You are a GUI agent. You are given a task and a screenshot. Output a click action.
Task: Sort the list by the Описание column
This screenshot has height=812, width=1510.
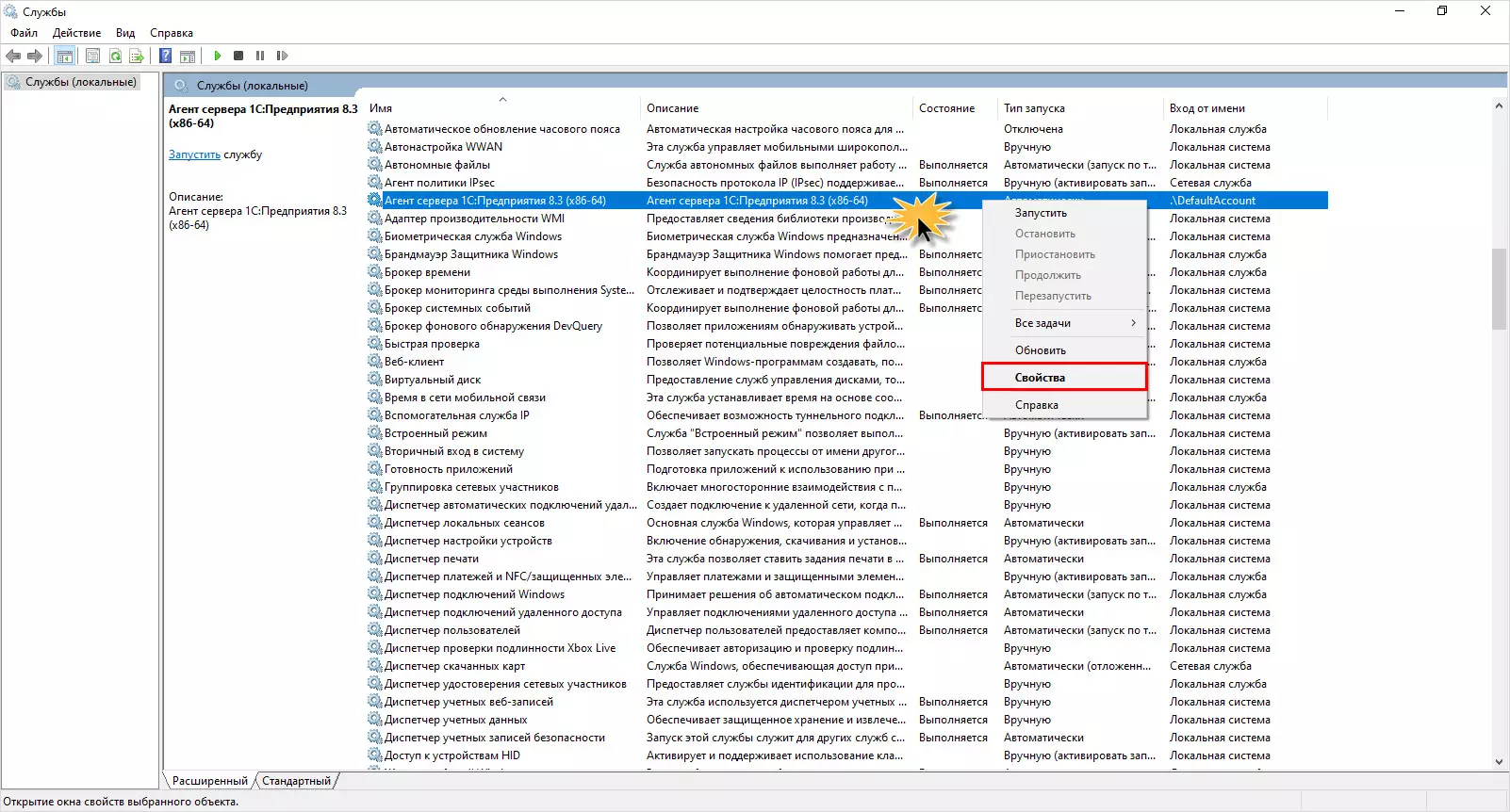[777, 108]
